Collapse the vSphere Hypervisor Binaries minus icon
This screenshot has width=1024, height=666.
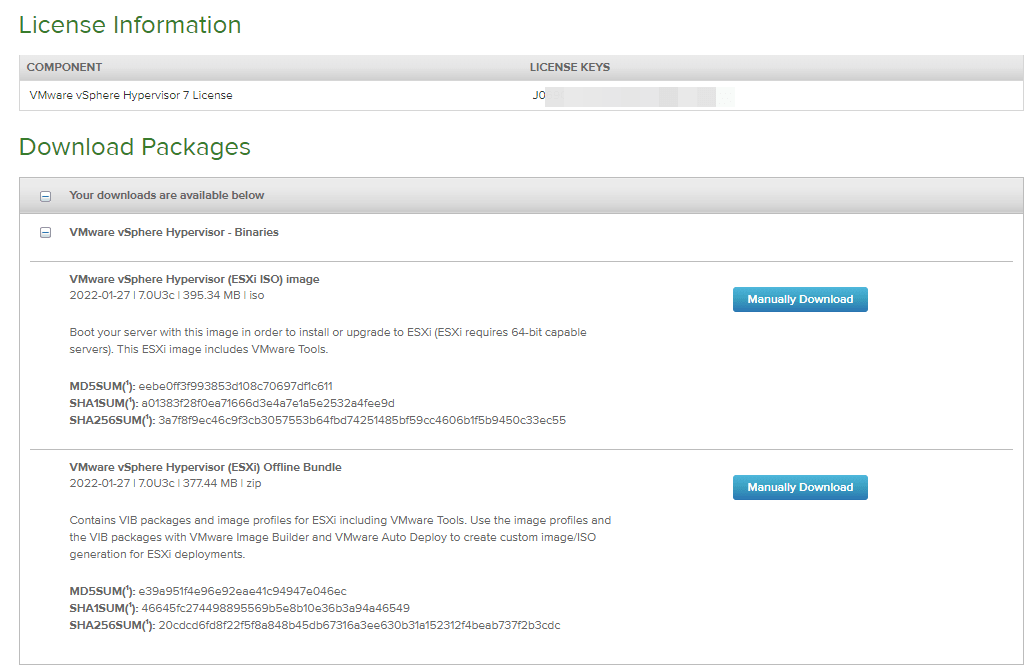pos(45,232)
